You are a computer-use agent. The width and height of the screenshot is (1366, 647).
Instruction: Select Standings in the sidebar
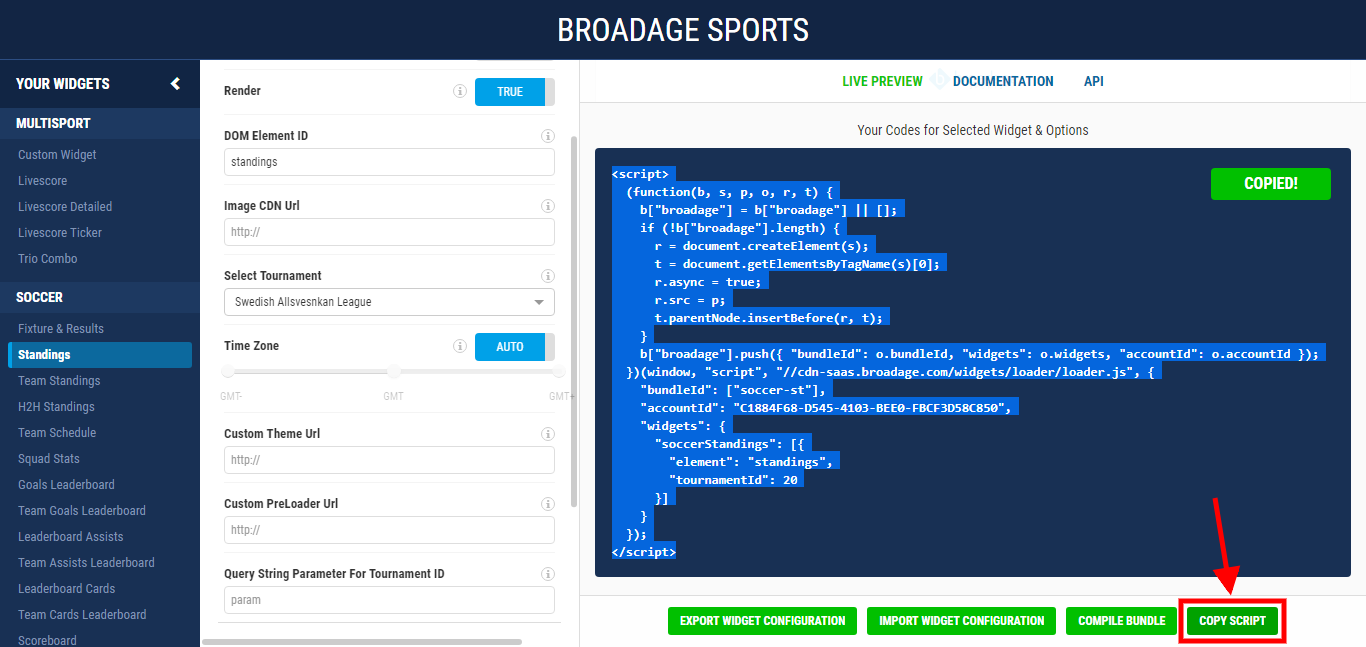pyautogui.click(x=100, y=355)
